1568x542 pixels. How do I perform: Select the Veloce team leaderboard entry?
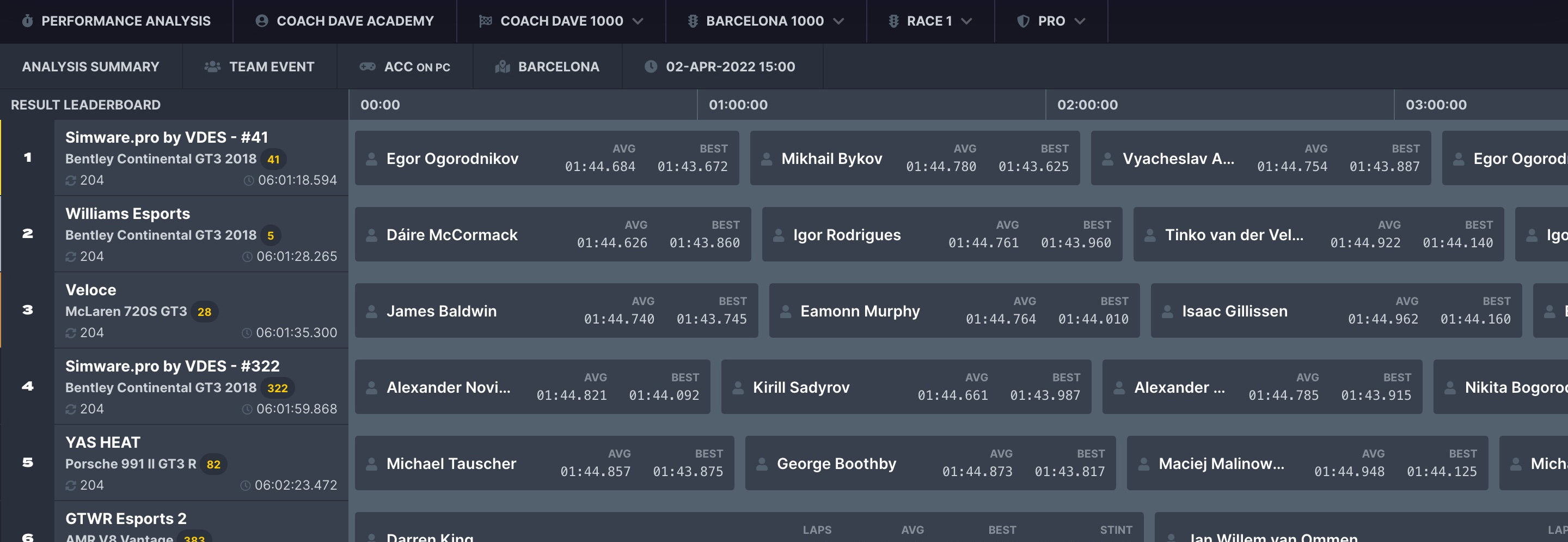(201, 310)
